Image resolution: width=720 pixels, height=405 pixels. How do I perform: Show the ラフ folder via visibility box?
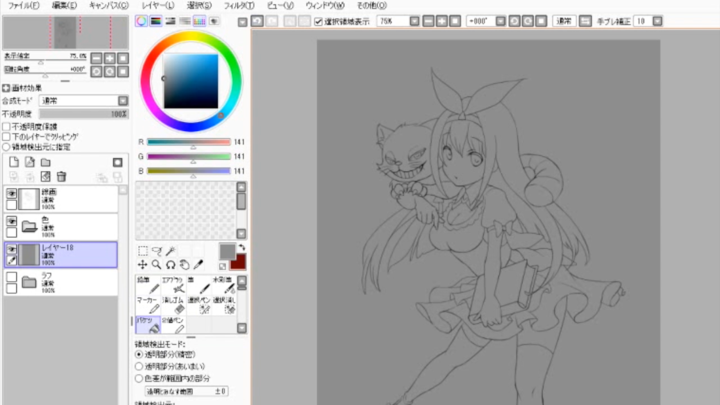[11, 276]
